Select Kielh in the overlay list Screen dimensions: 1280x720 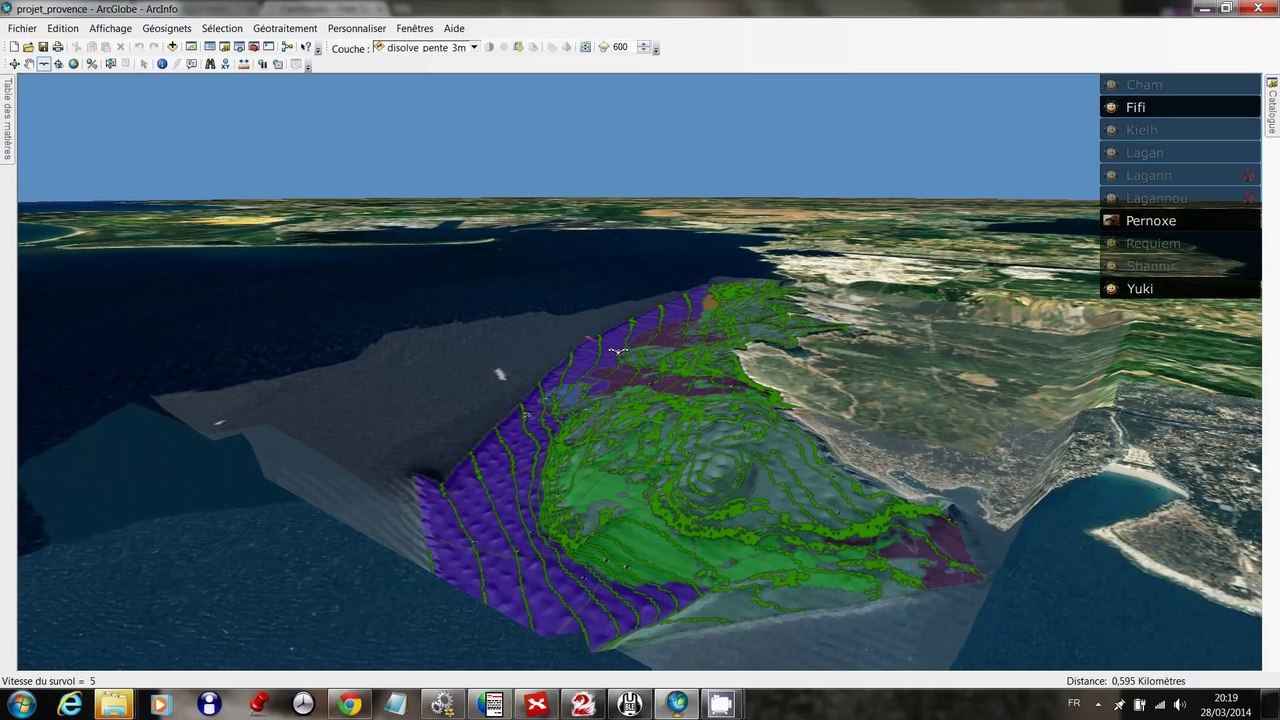coord(1180,130)
